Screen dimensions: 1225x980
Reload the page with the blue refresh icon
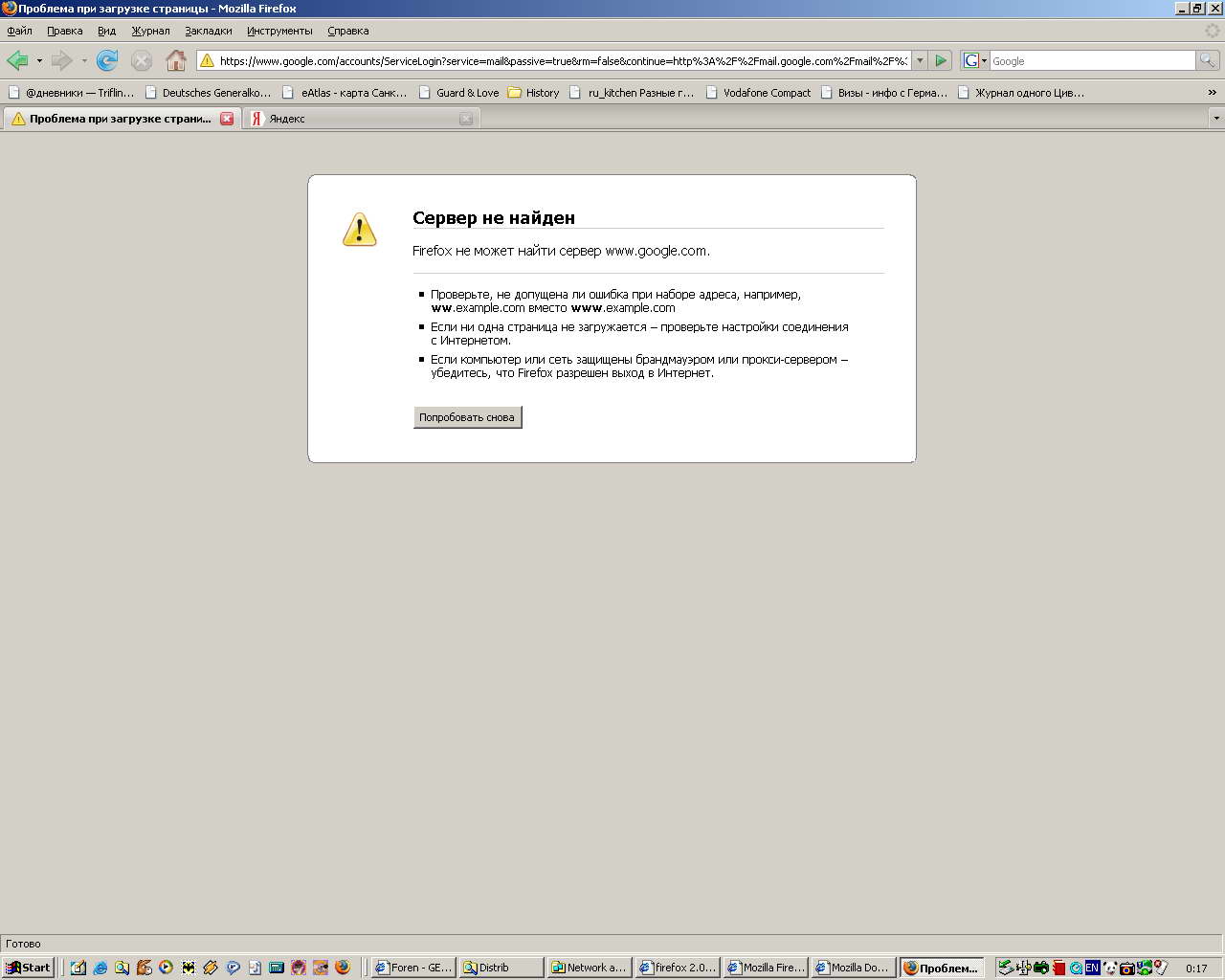107,61
